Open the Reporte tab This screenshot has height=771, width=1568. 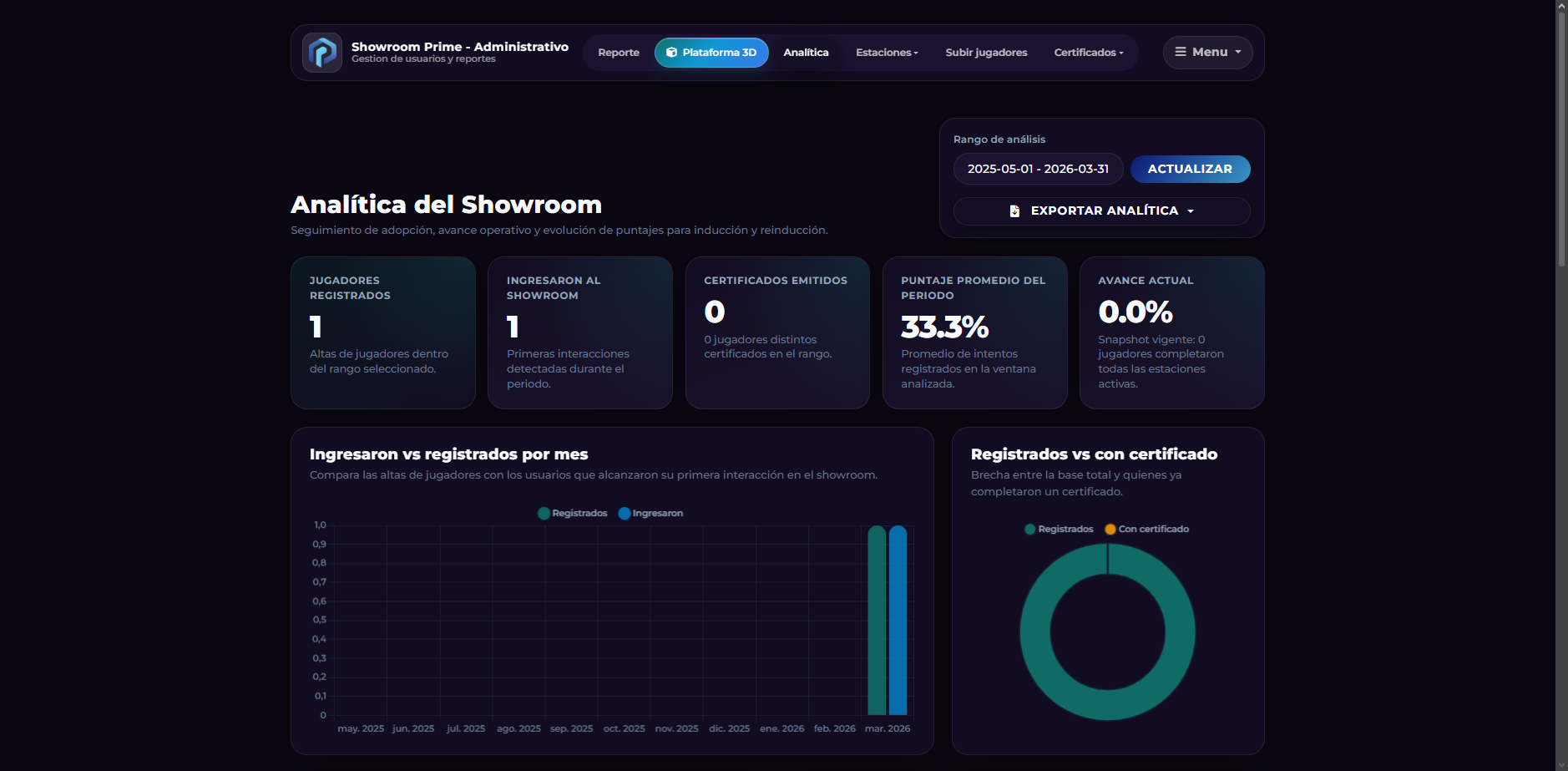pos(618,52)
